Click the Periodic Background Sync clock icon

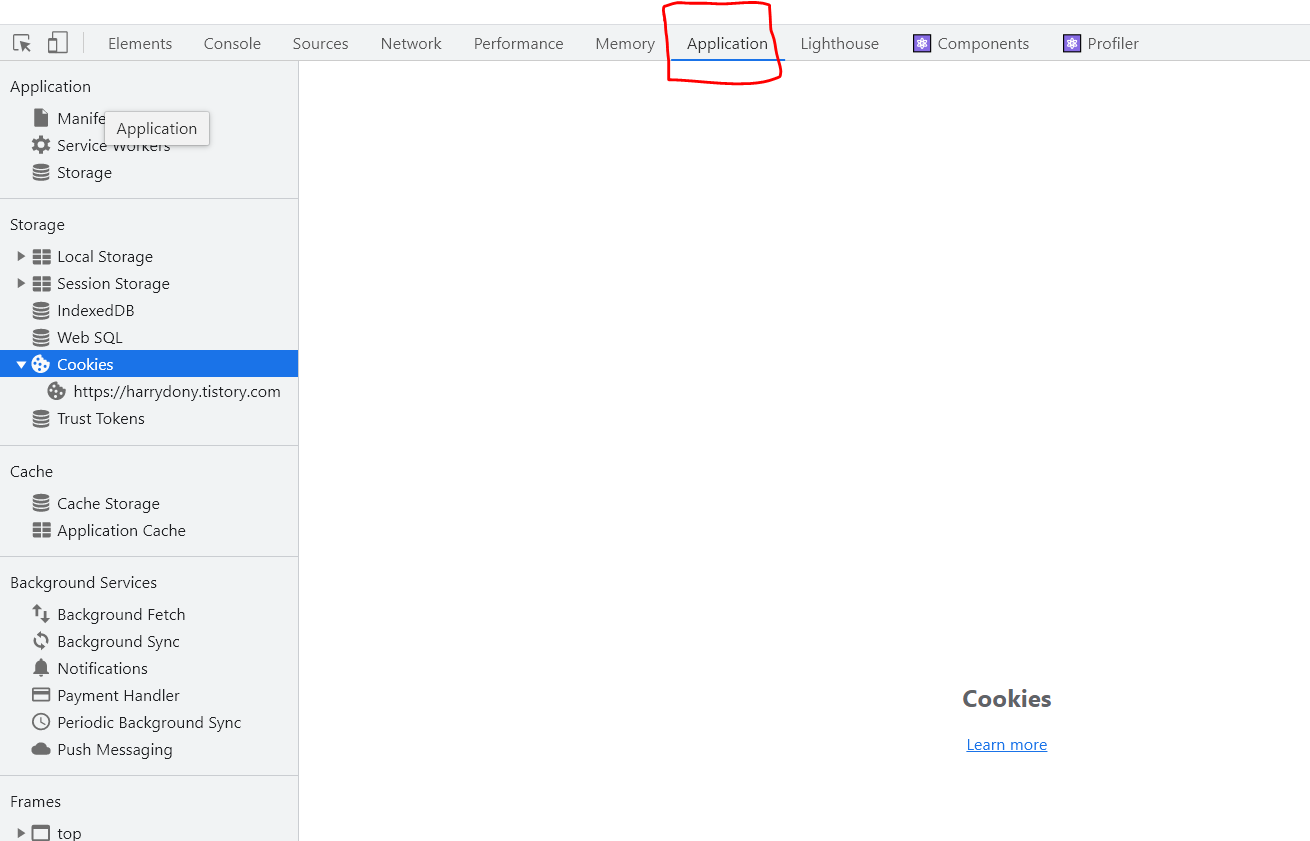[41, 722]
